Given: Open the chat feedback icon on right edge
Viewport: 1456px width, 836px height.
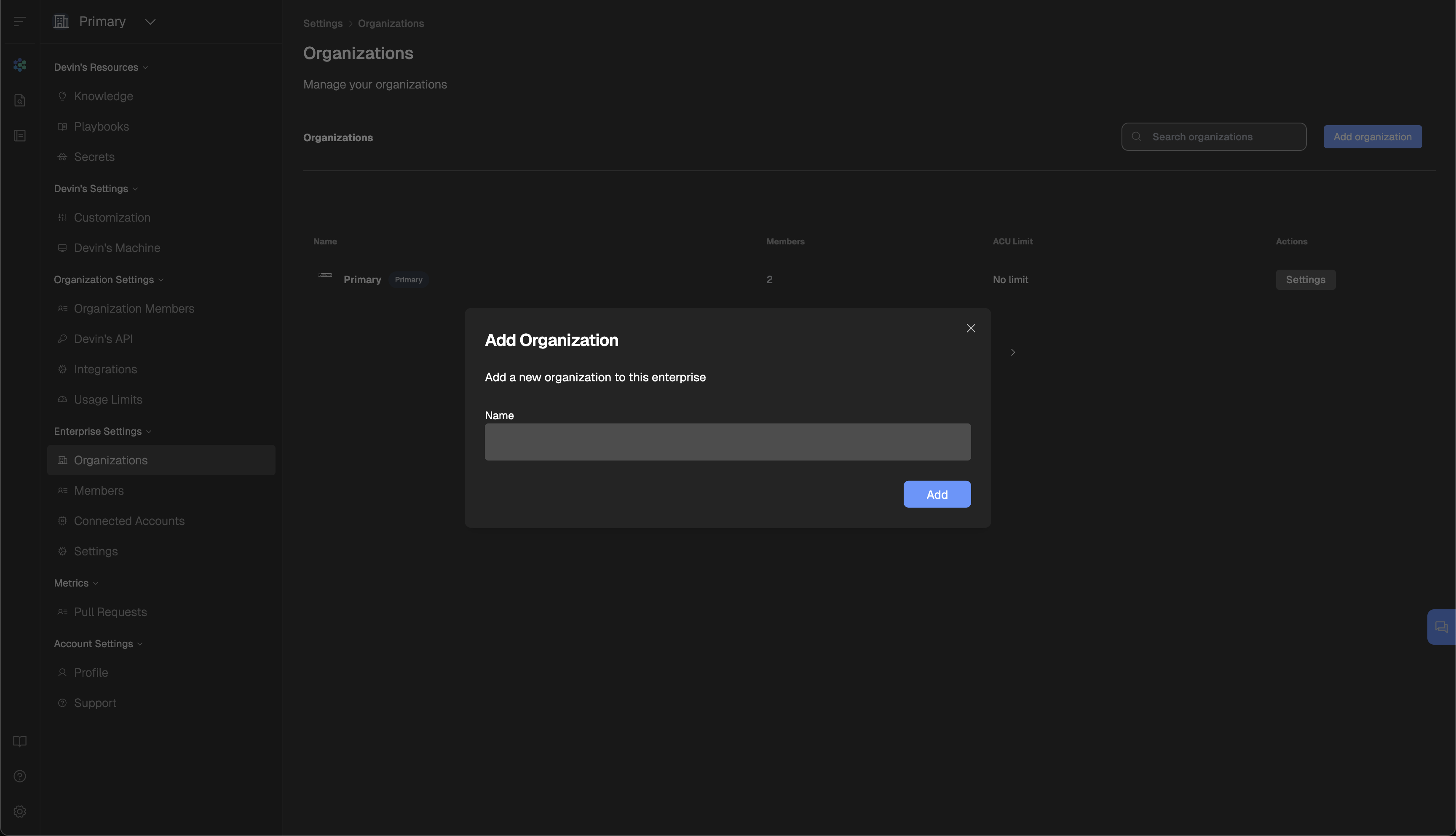Looking at the screenshot, I should point(1441,627).
